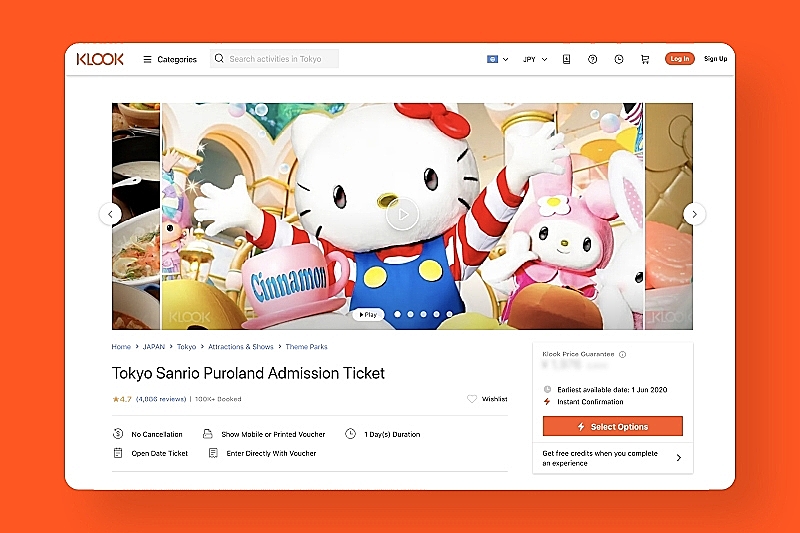Go to JAPAN breadcrumb
The image size is (800, 533).
pos(154,347)
